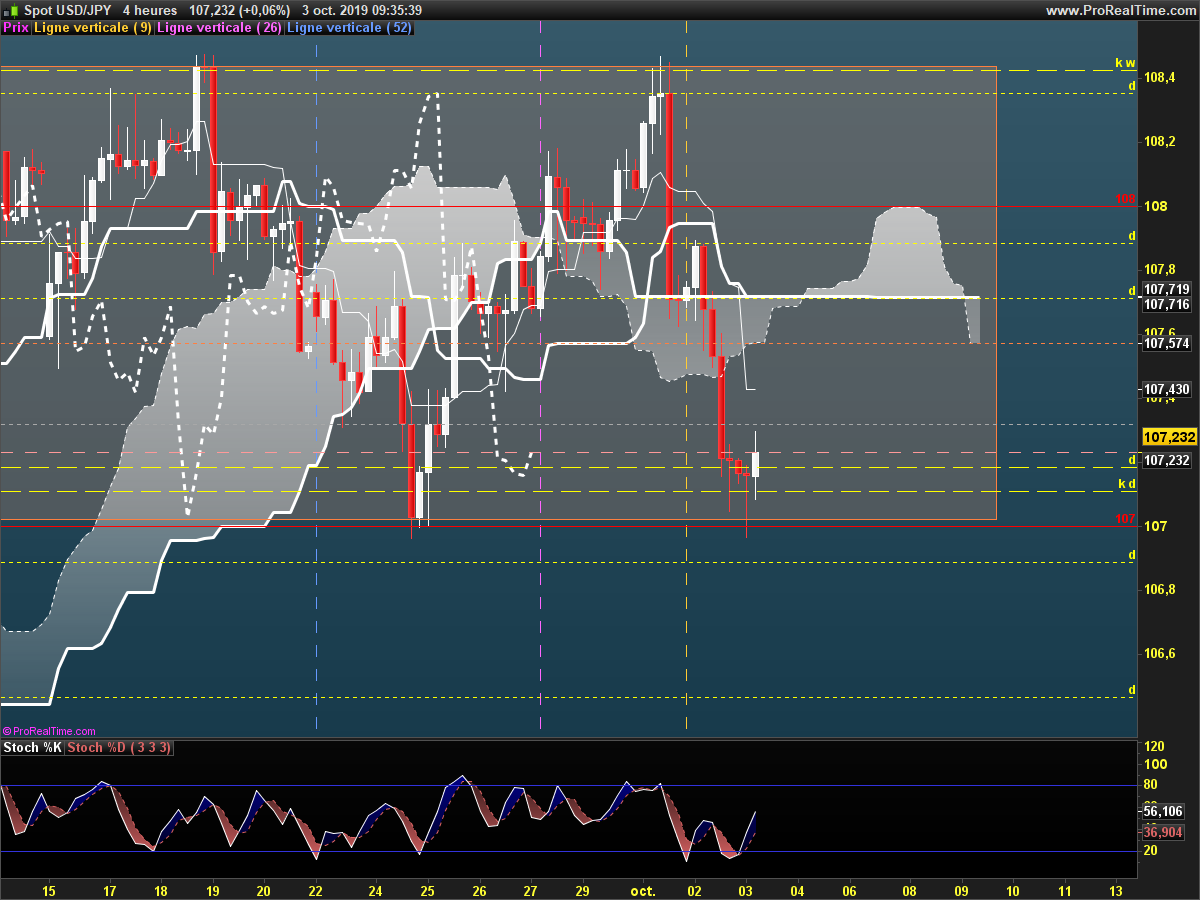The width and height of the screenshot is (1200, 900).
Task: Open the Spot USD/JPY instrument selector
Action: click(67, 10)
